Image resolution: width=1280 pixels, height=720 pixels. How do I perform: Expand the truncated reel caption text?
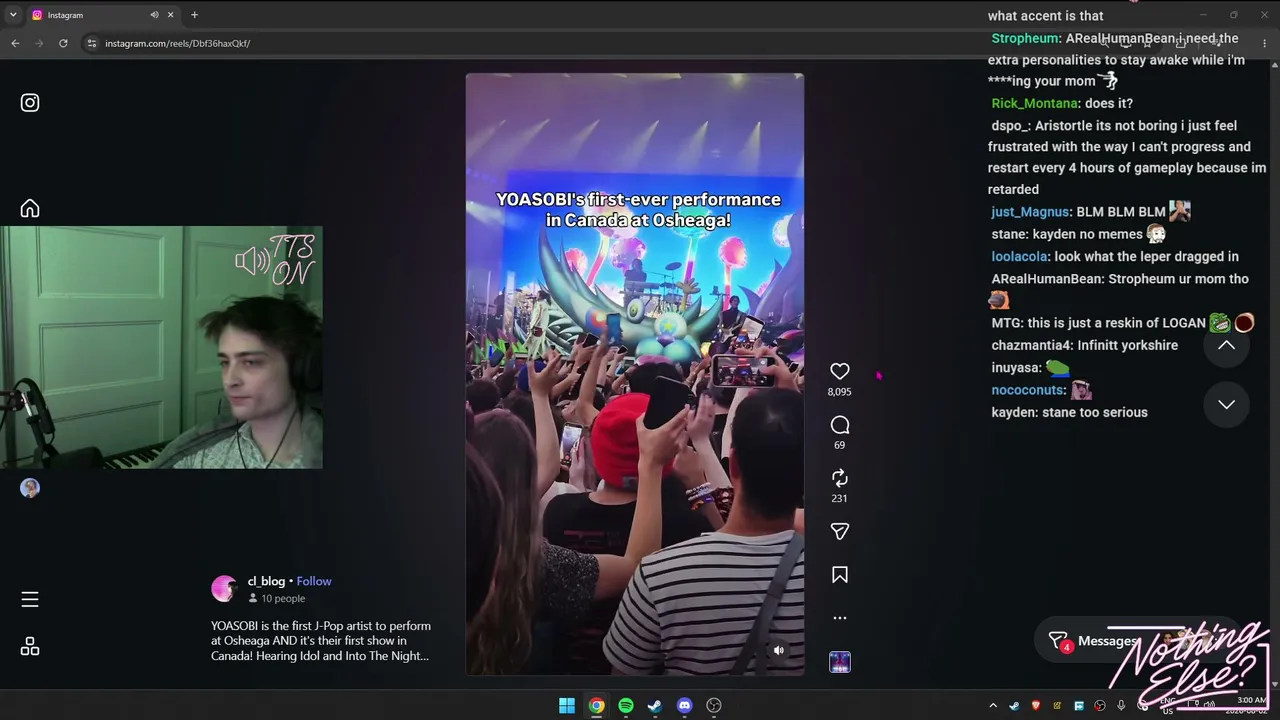click(x=321, y=641)
